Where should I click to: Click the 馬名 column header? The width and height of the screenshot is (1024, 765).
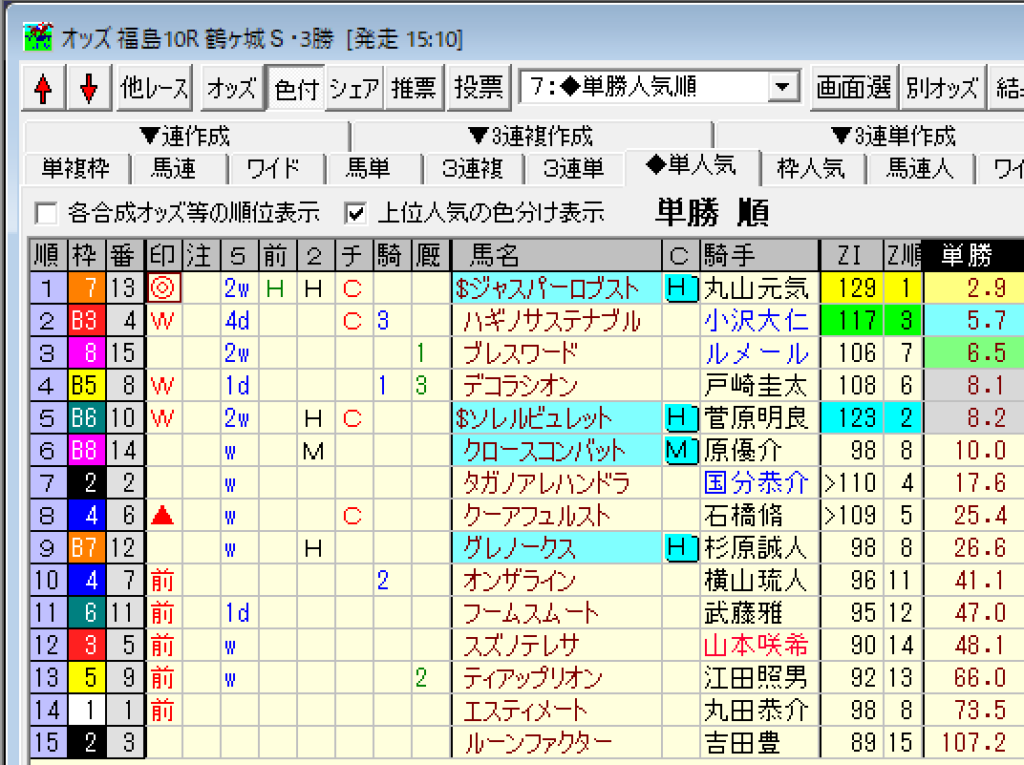tap(556, 255)
